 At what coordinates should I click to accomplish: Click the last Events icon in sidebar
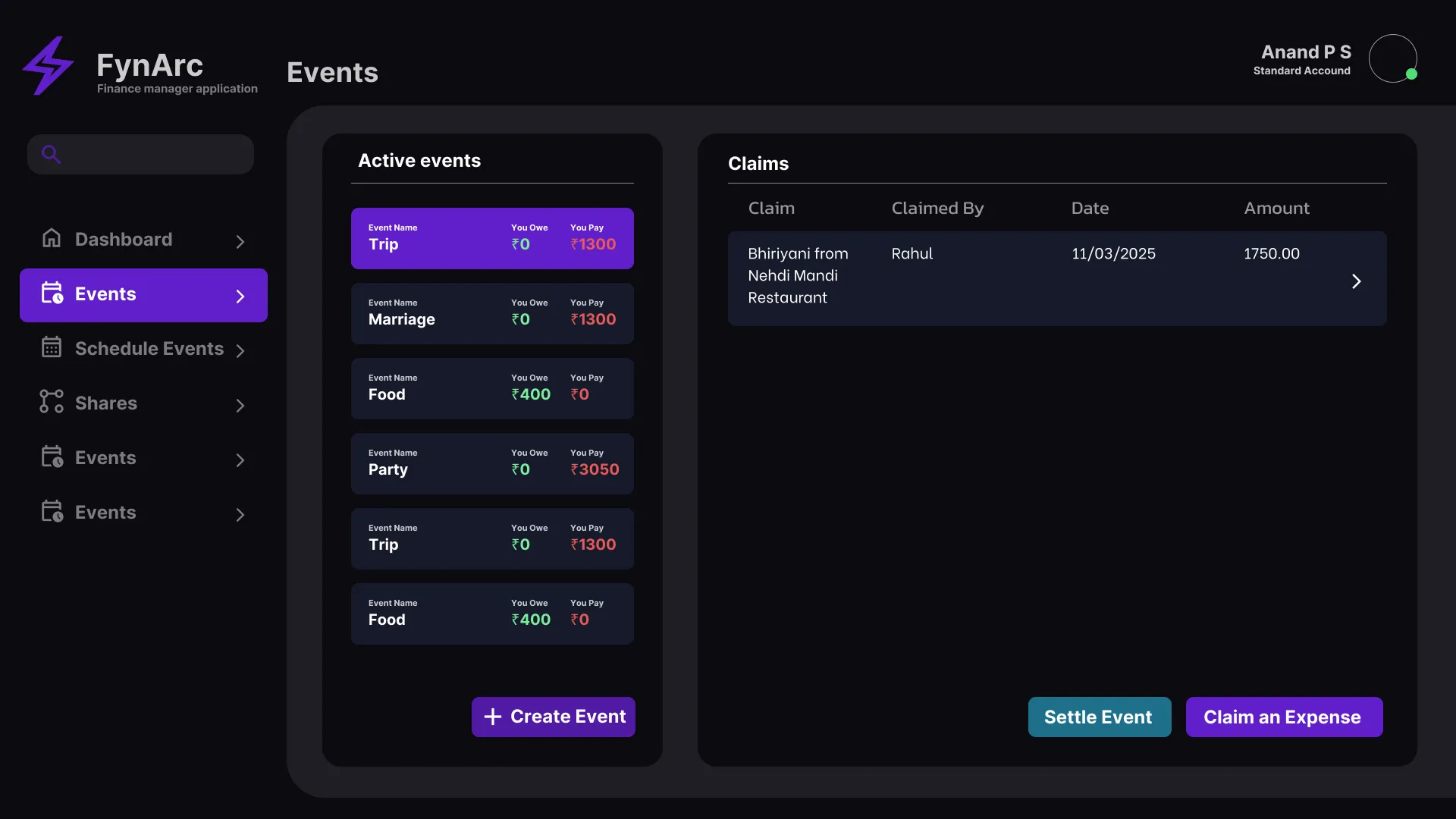(x=52, y=511)
